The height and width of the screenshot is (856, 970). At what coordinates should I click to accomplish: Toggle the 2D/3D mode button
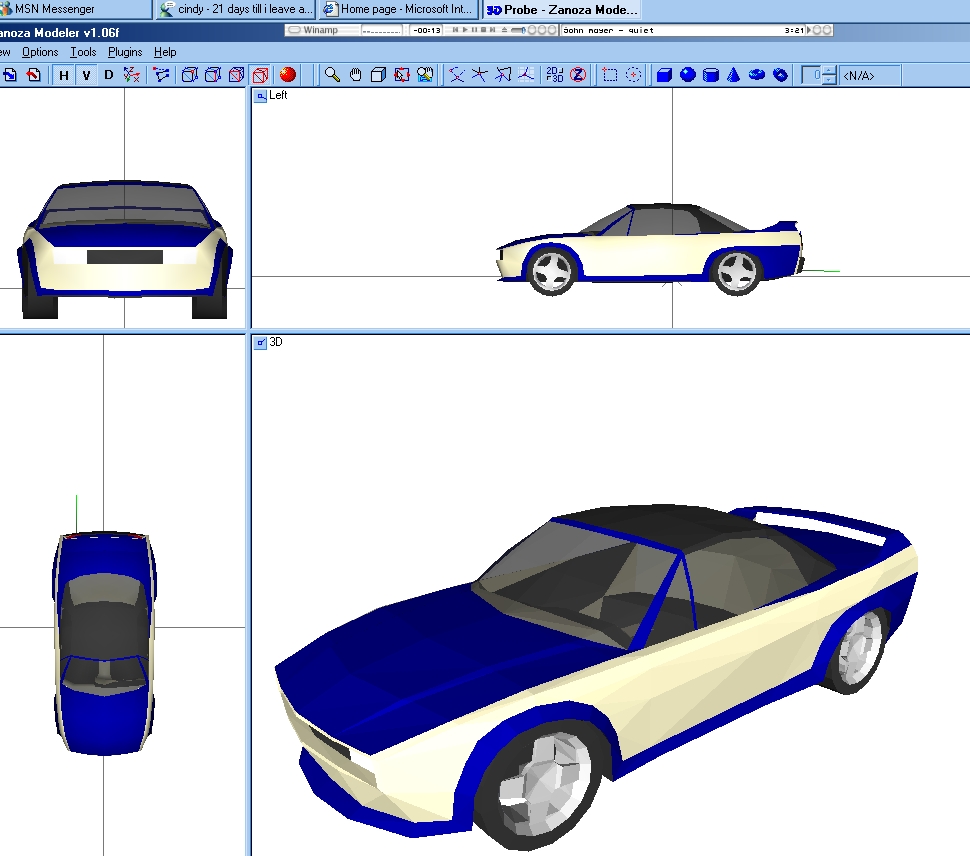tap(554, 75)
